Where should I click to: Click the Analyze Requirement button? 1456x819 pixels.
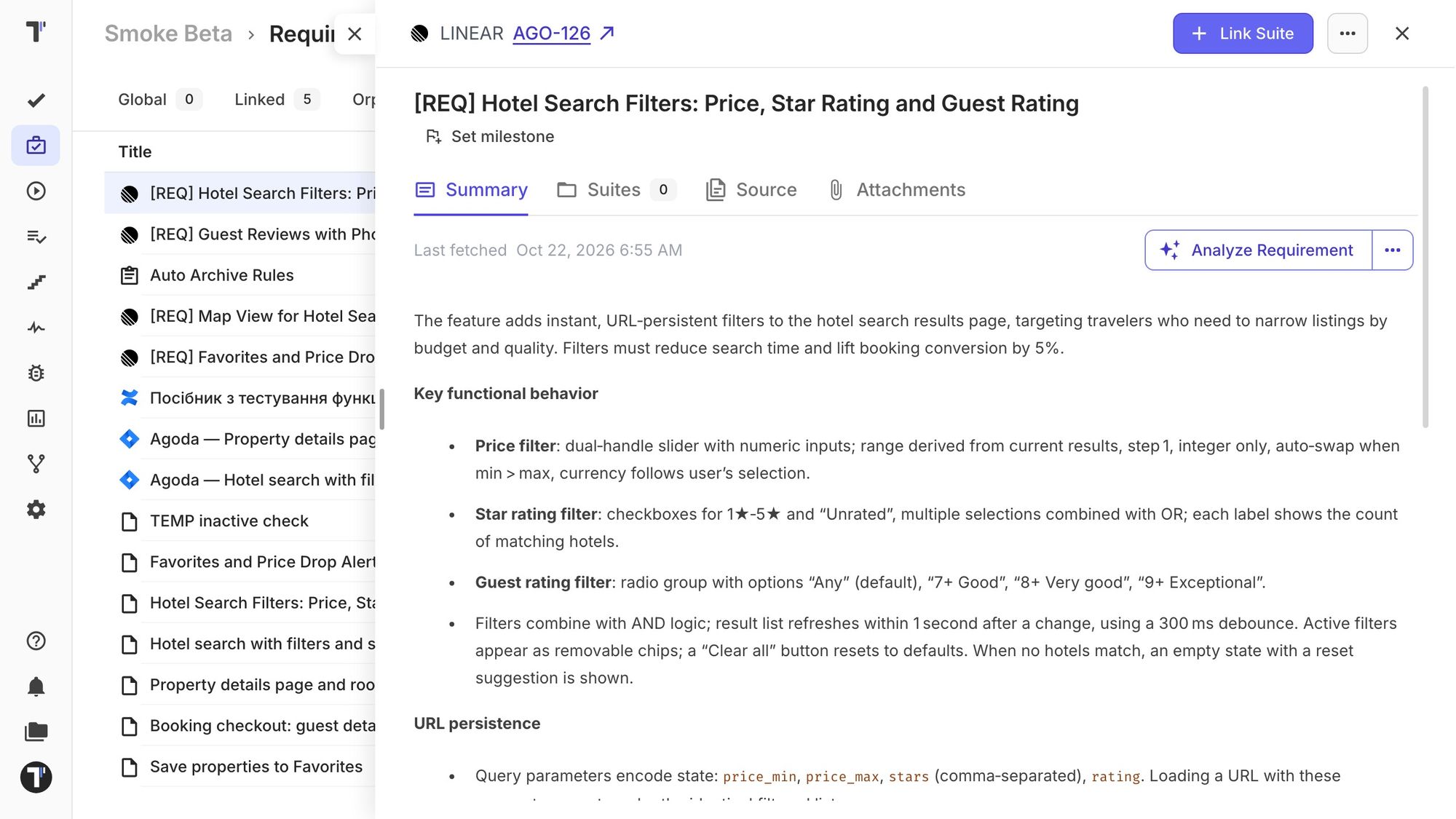pyautogui.click(x=1258, y=250)
